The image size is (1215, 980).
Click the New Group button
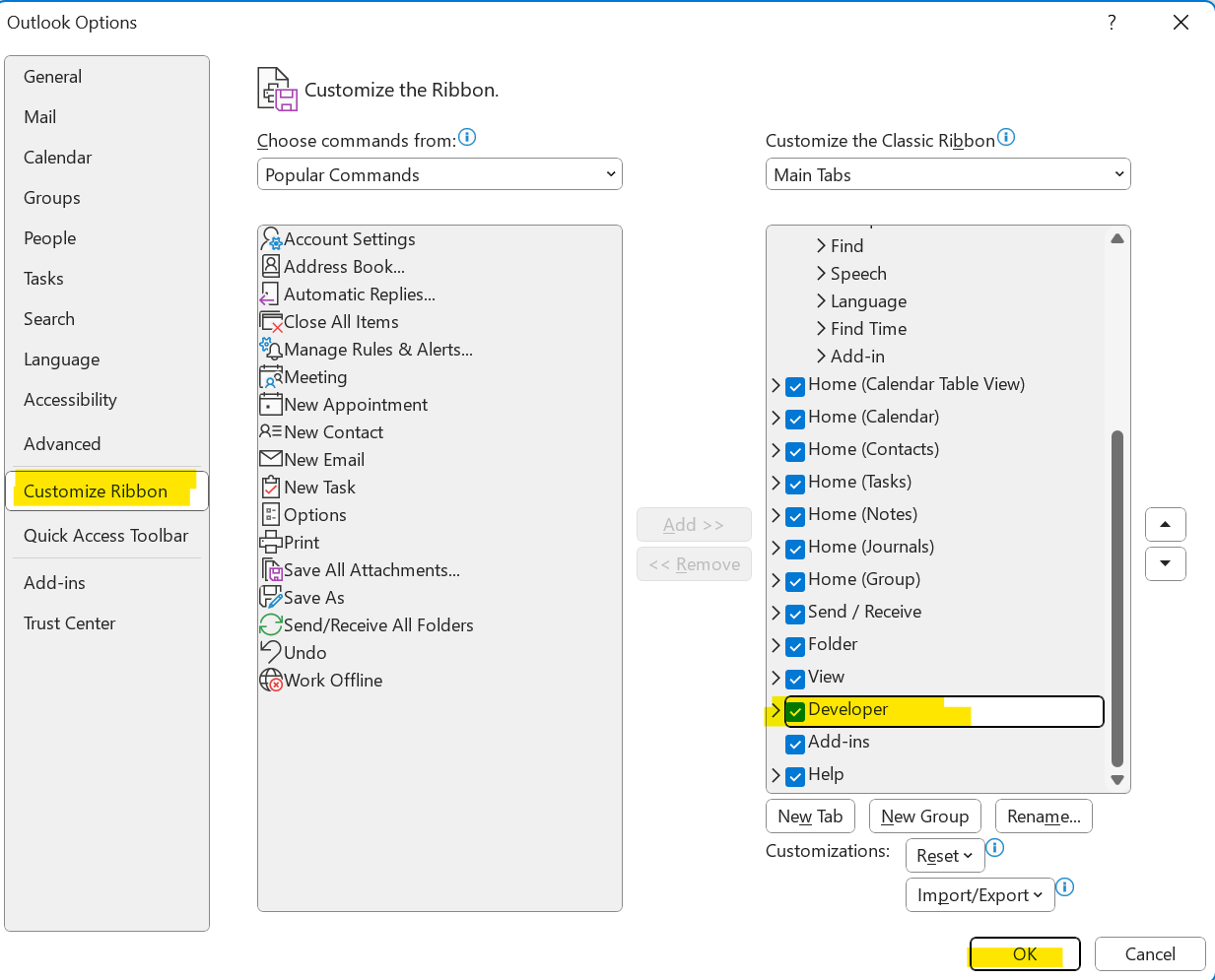pyautogui.click(x=925, y=817)
